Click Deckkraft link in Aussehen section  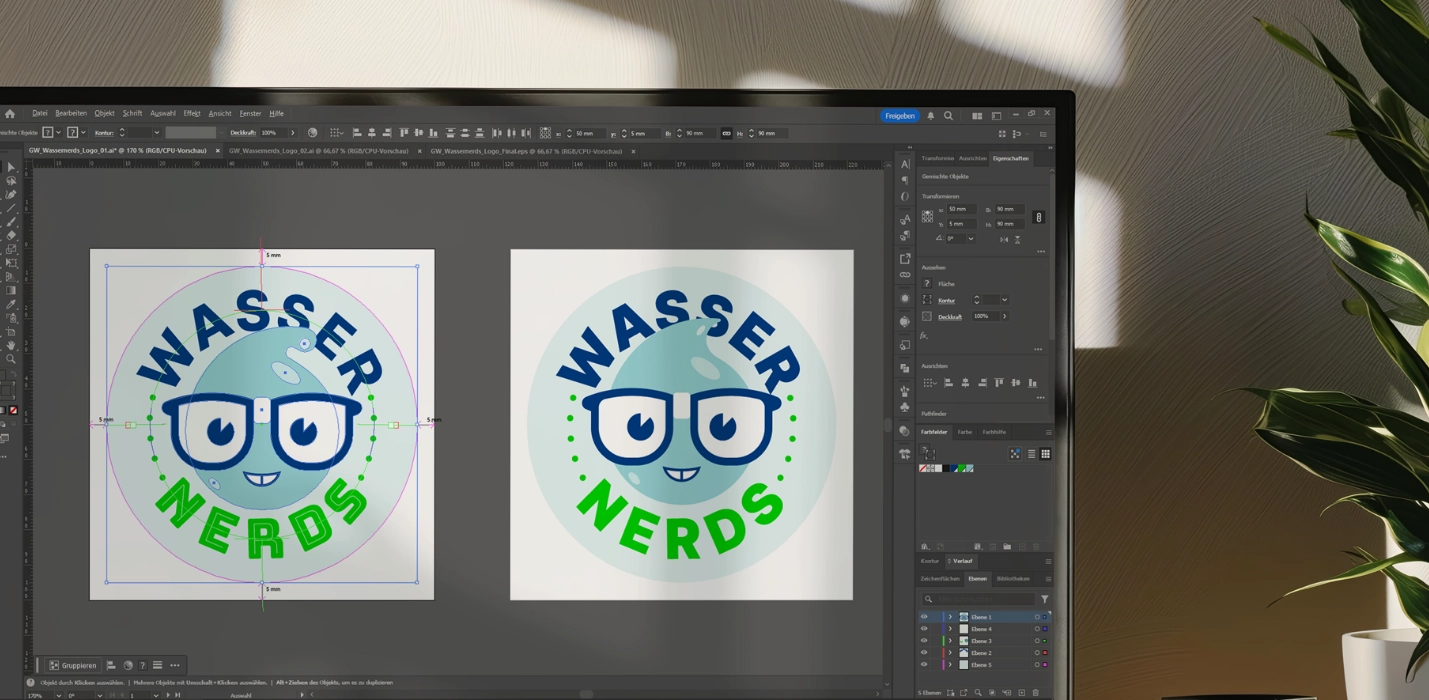pos(950,317)
